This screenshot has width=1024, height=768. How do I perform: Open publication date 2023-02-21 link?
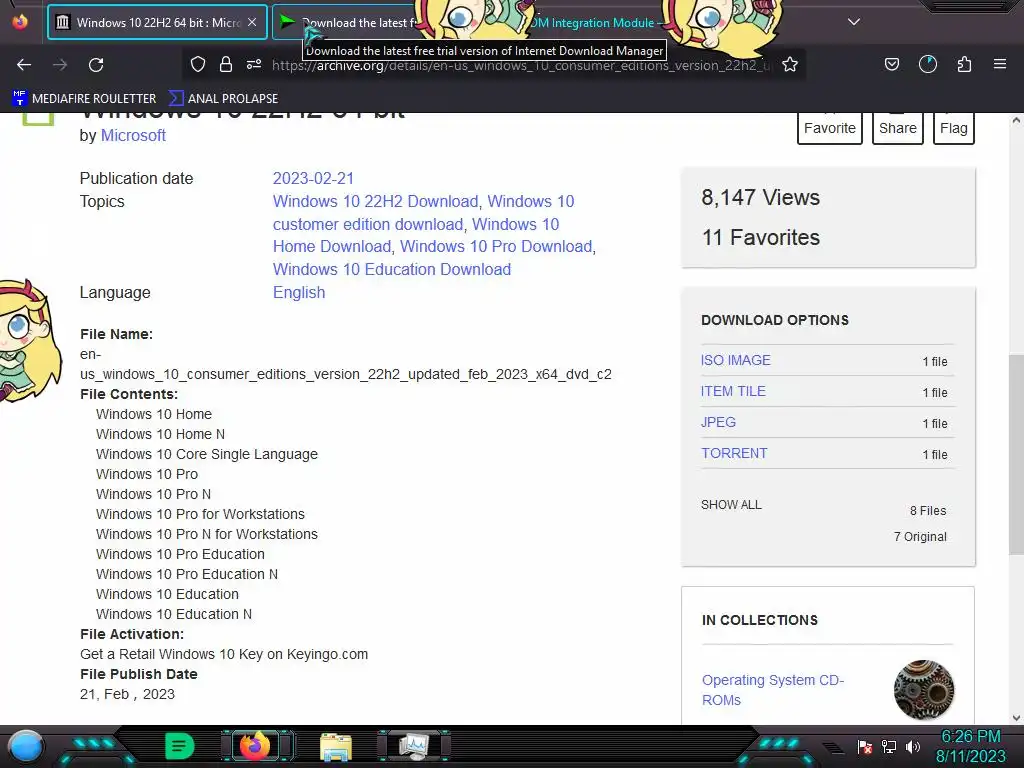point(313,178)
